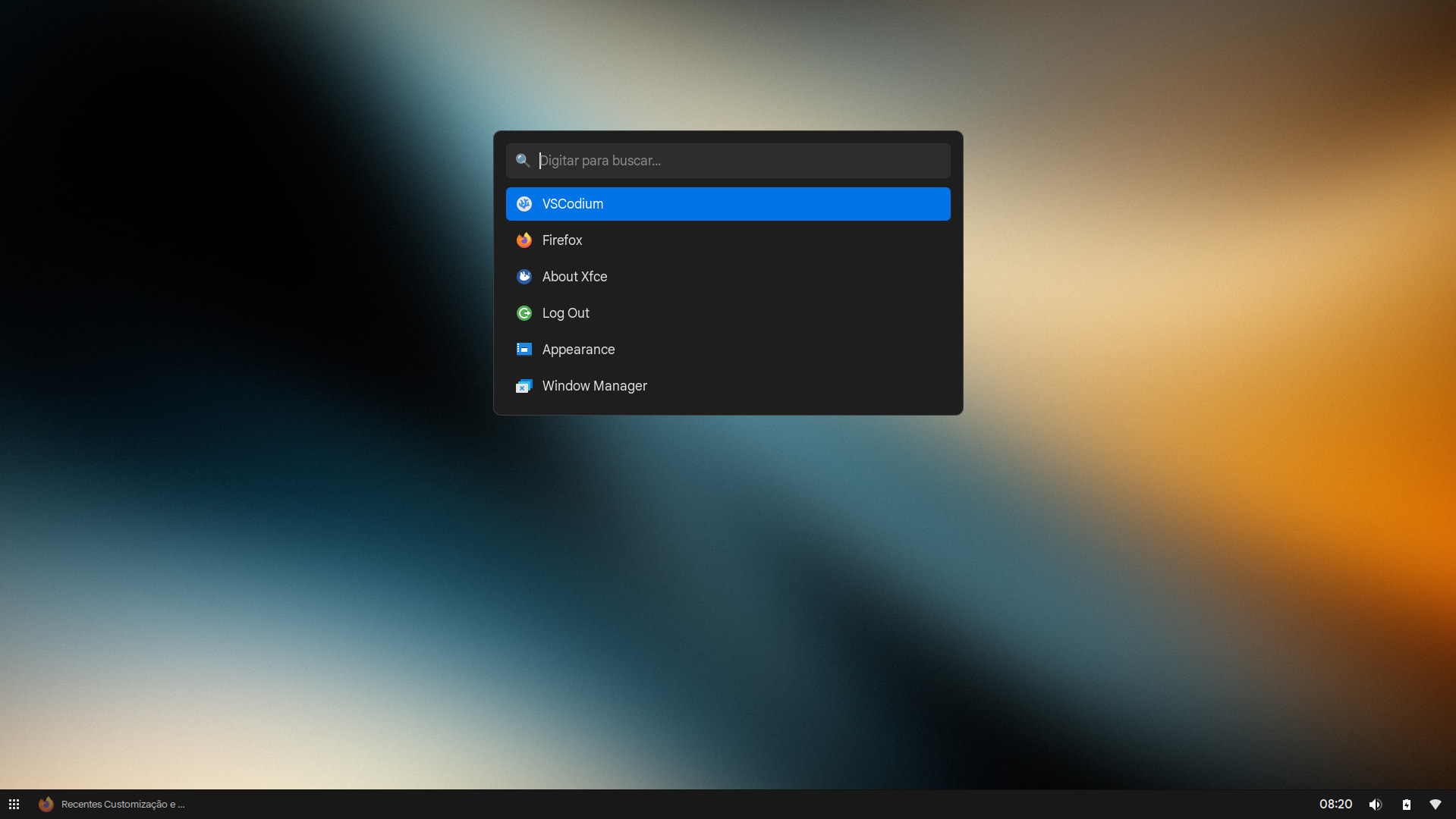Click the battery indicator in system tray

(1406, 805)
